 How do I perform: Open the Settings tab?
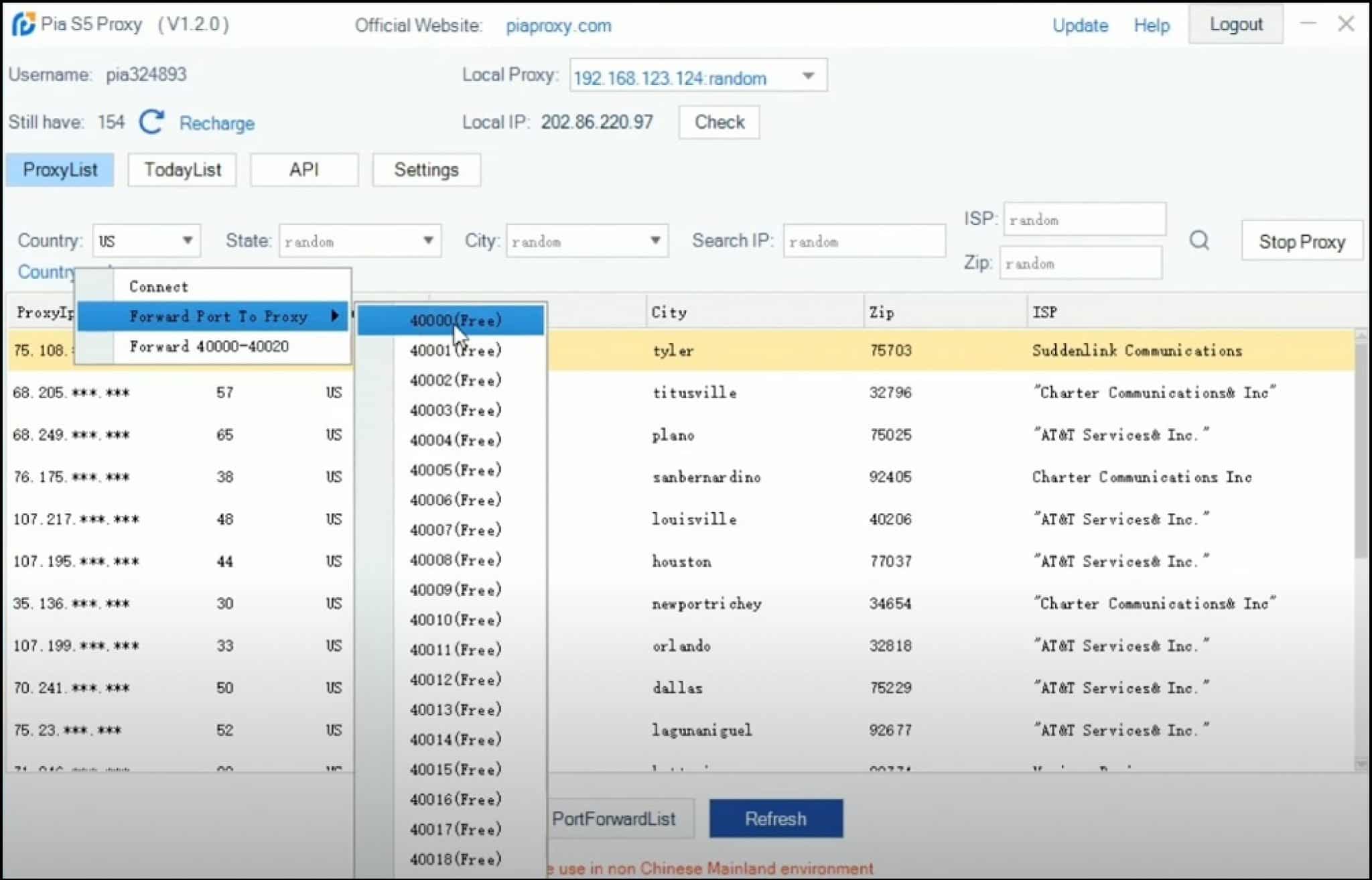426,170
